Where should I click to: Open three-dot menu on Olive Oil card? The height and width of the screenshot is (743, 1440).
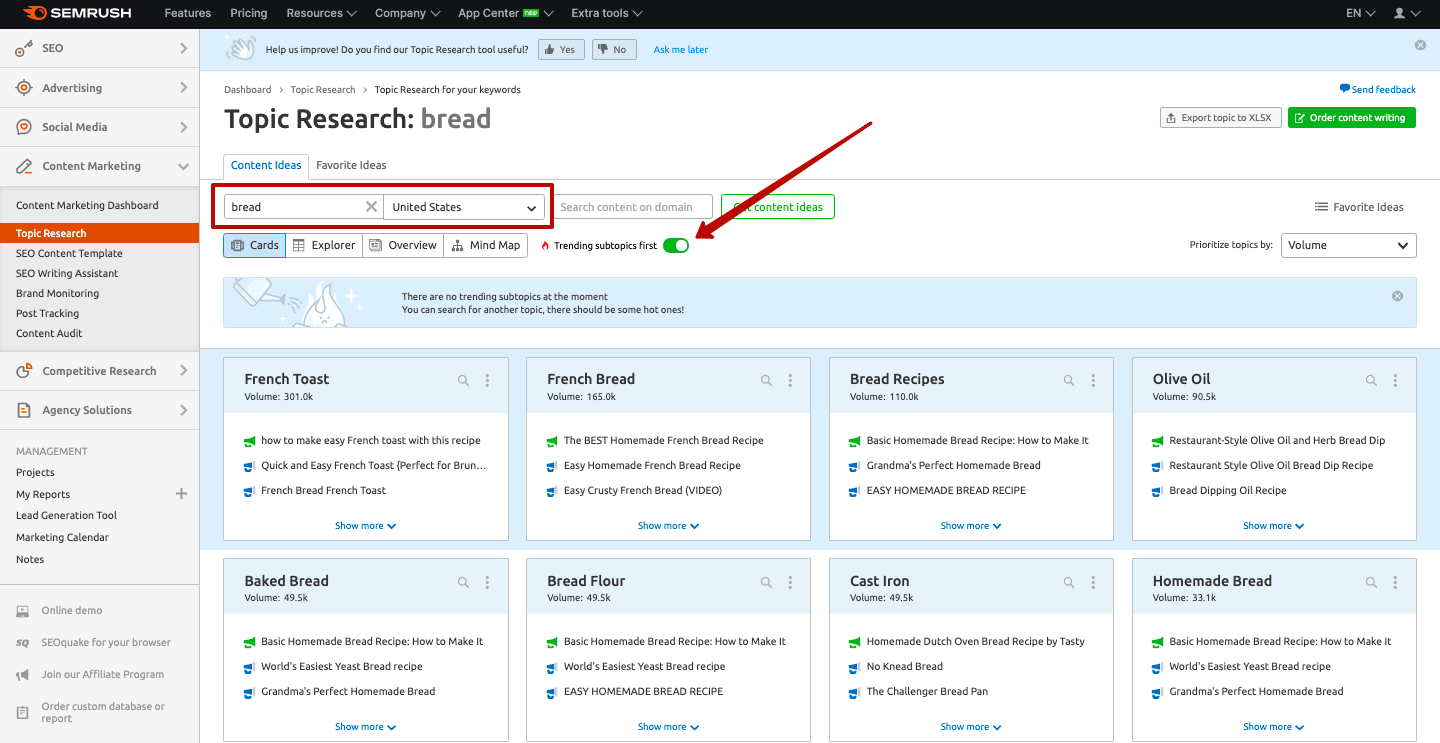[x=1396, y=381]
